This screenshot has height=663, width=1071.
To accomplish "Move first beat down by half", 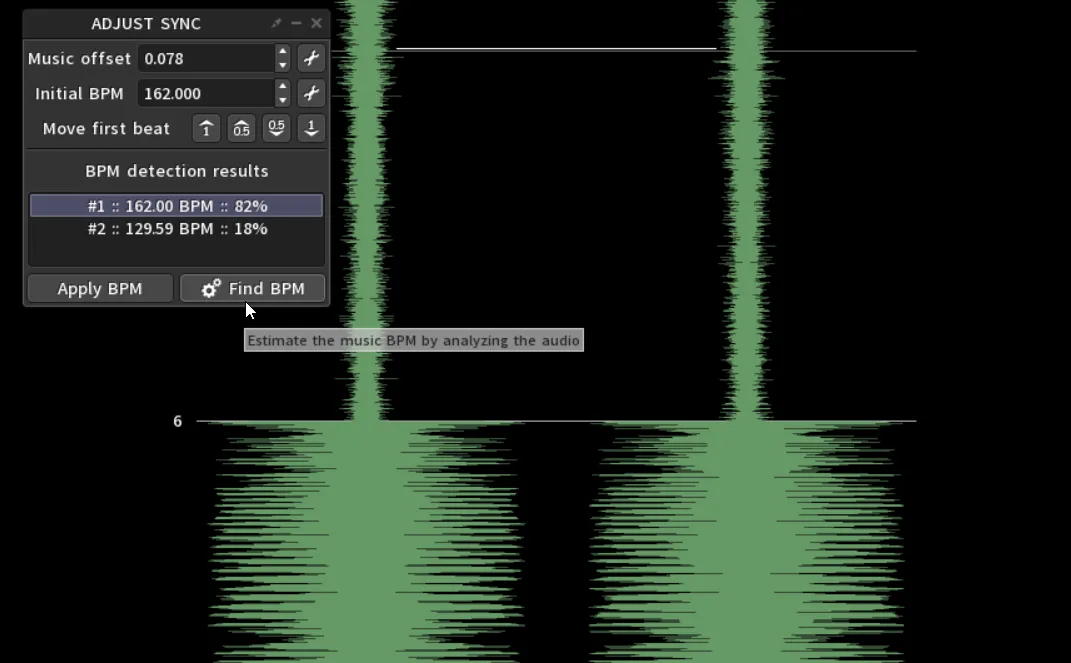I will coord(276,129).
